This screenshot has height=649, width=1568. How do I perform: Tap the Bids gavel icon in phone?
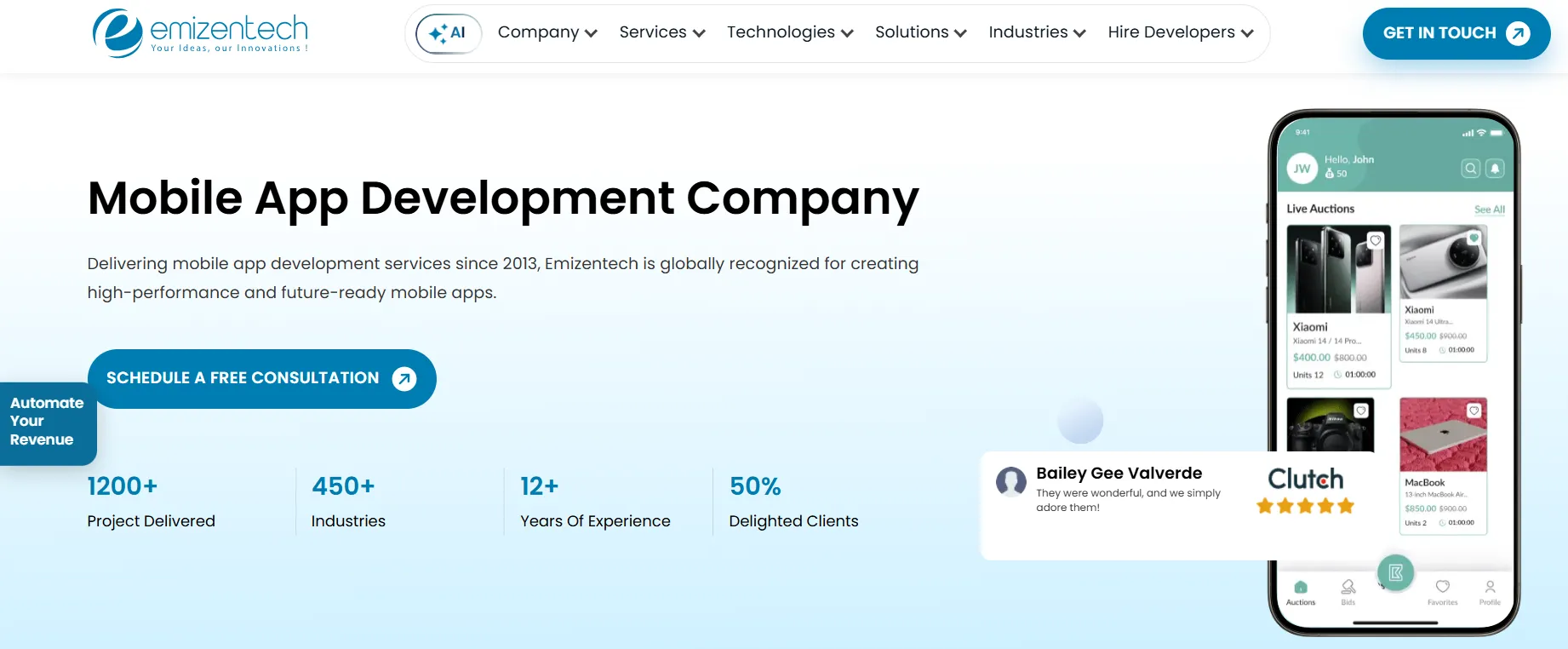1348,589
